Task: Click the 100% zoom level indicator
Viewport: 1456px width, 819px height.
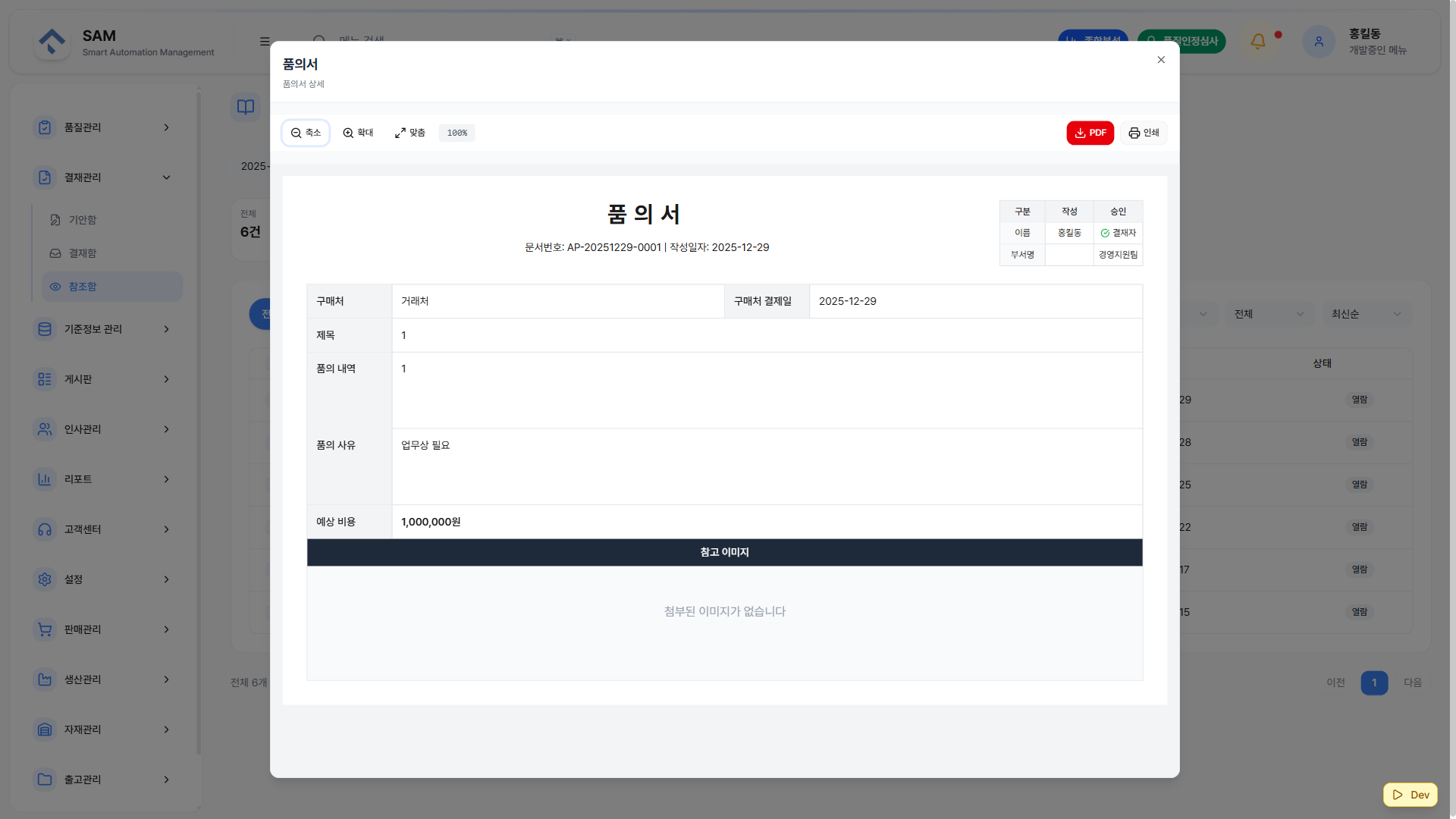Action: pos(457,133)
